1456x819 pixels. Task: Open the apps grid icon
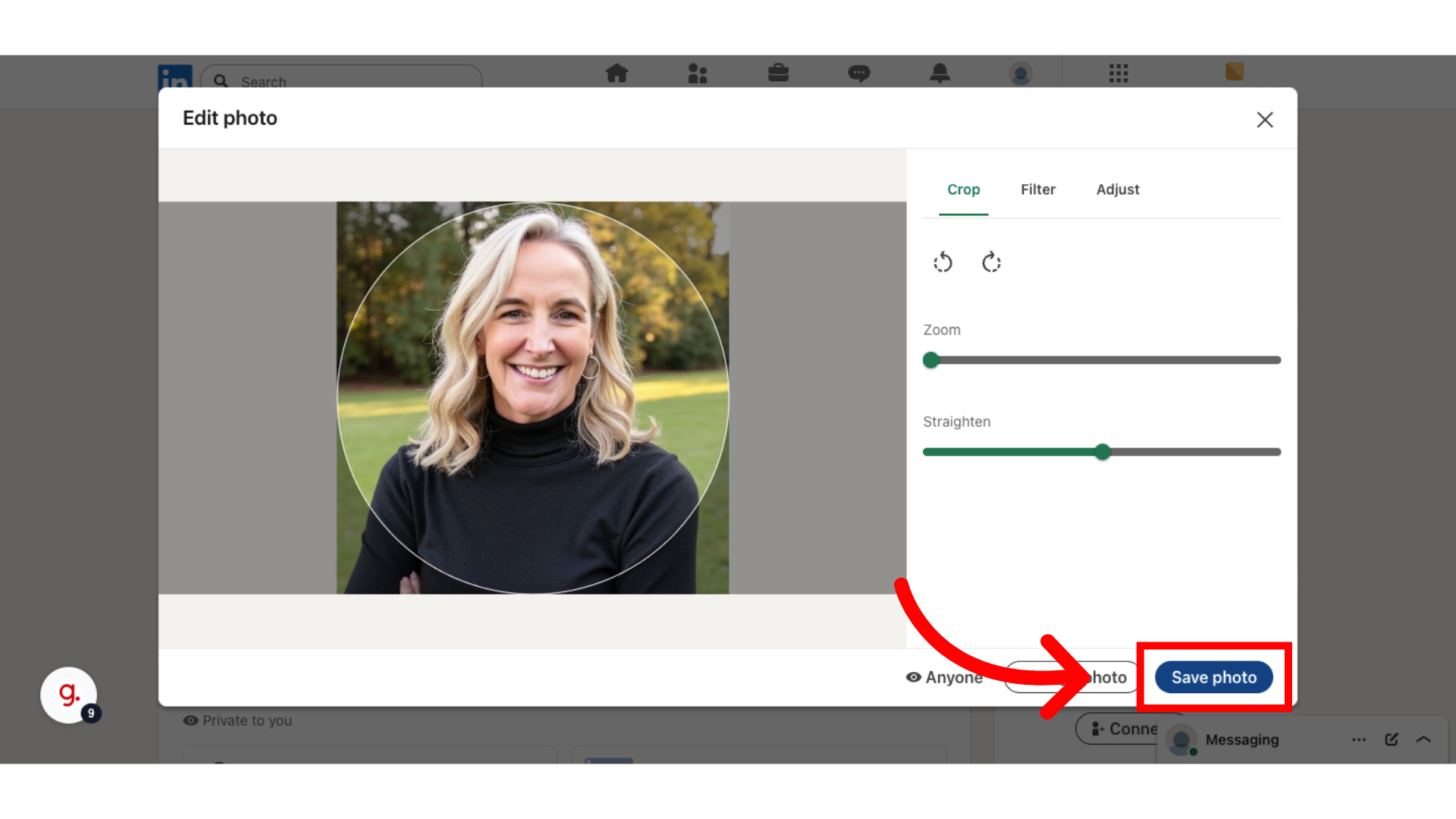[1119, 74]
